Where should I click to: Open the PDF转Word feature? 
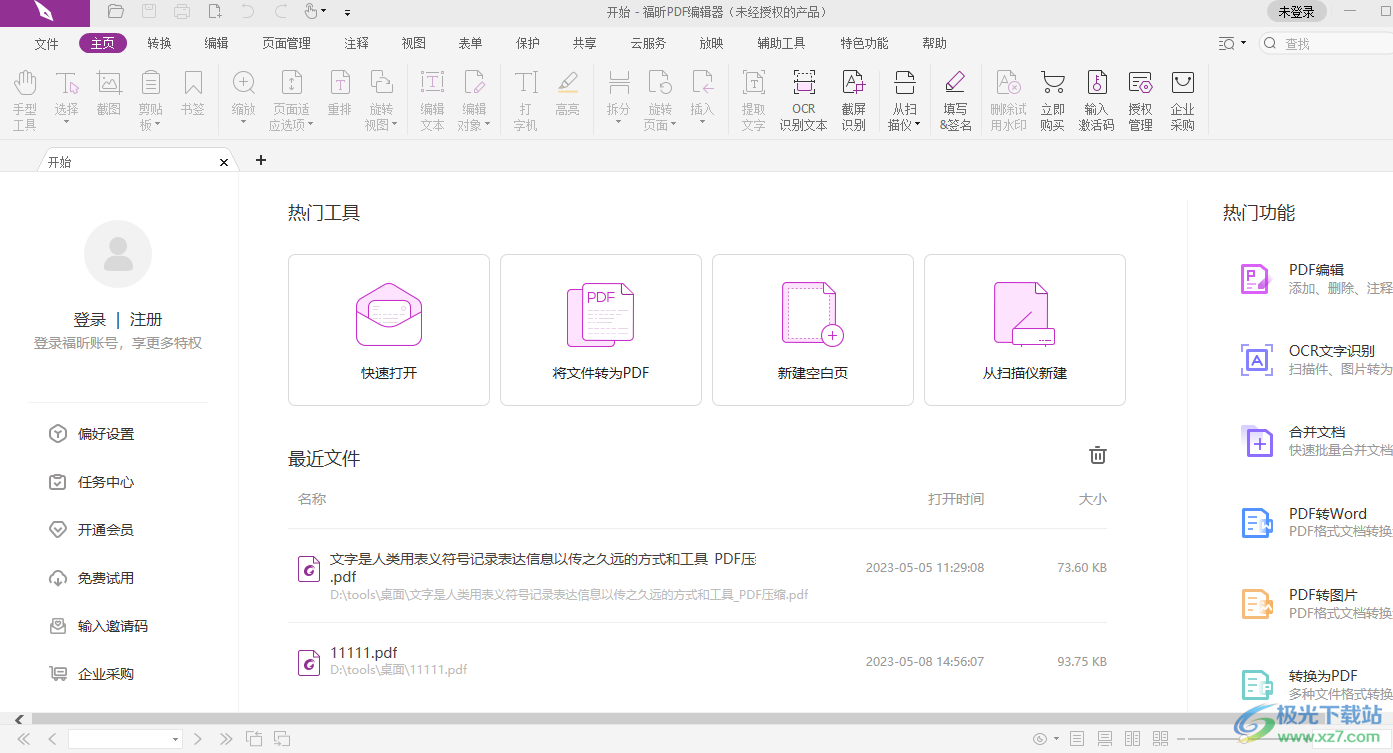pyautogui.click(x=1316, y=522)
